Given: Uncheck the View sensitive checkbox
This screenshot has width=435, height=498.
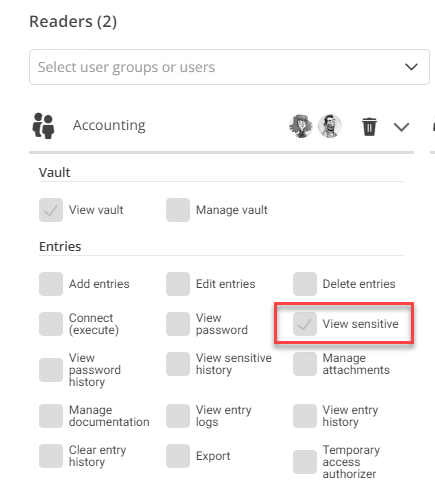Looking at the screenshot, I should tap(305, 324).
